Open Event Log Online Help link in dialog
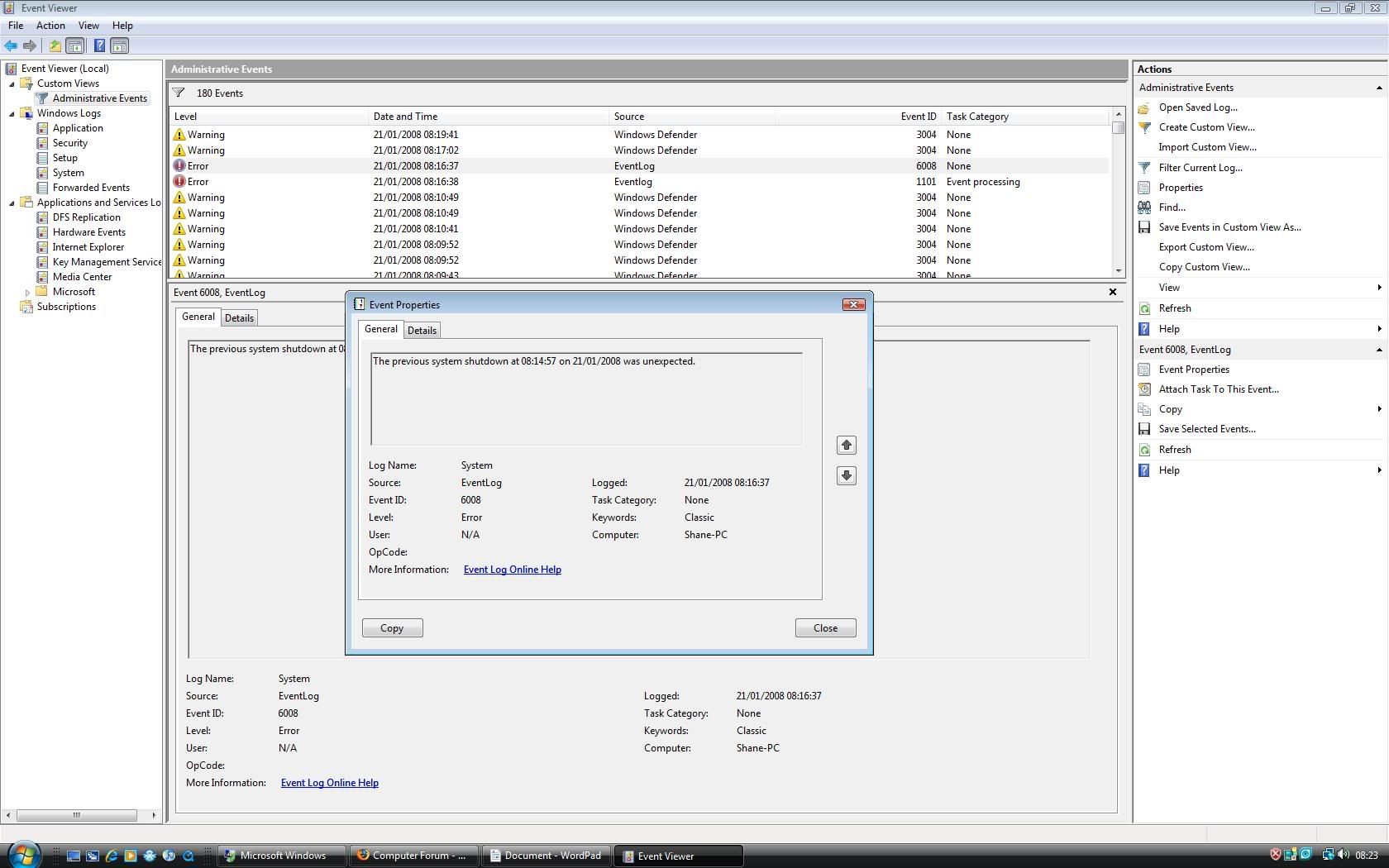The height and width of the screenshot is (868, 1389). tap(513, 570)
